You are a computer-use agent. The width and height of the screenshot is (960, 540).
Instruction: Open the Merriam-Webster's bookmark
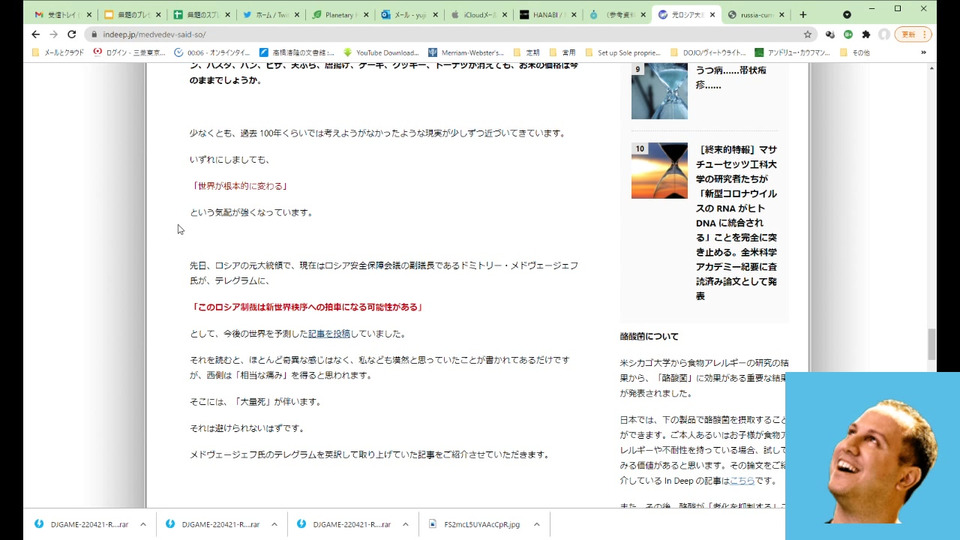click(x=466, y=53)
